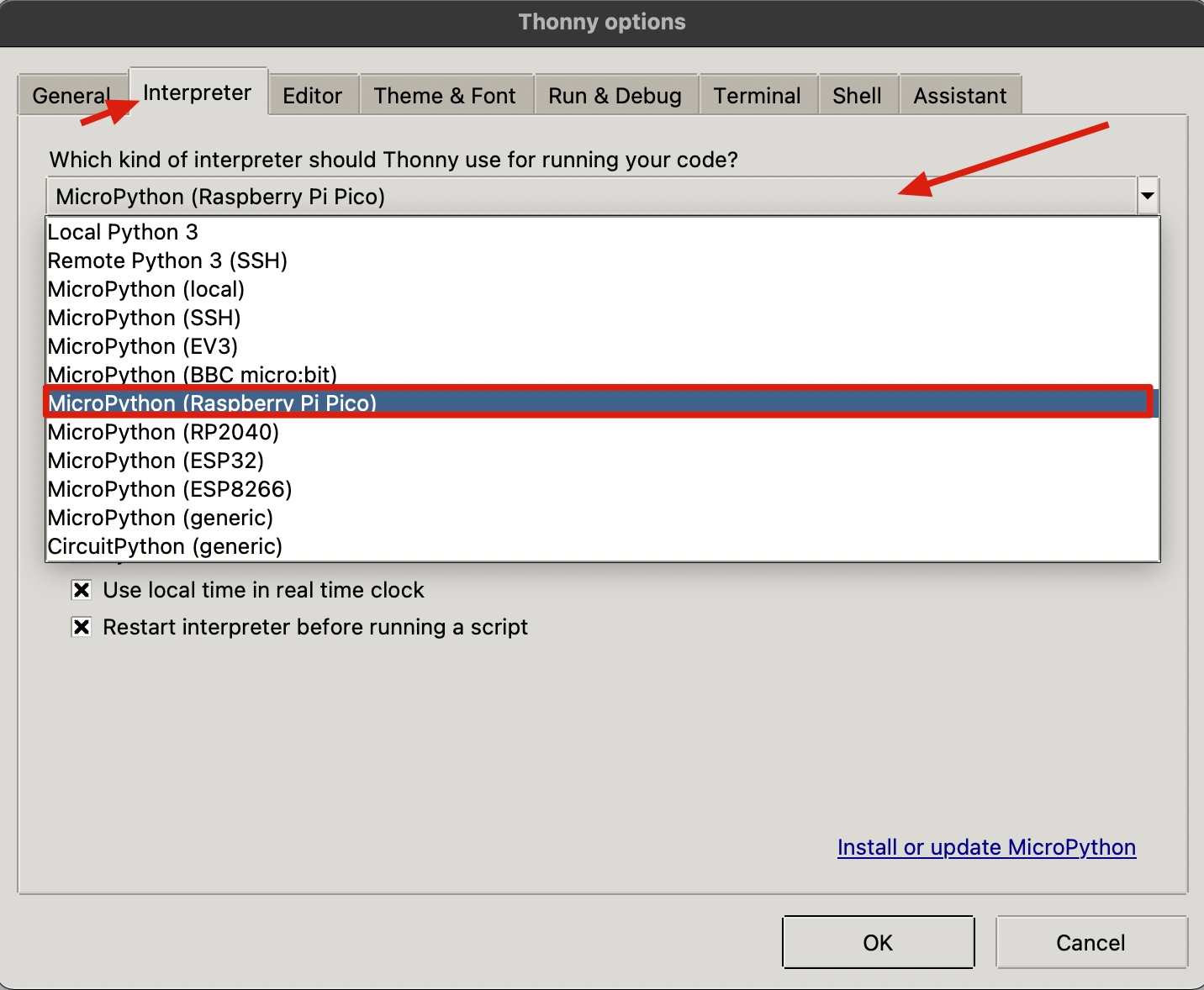Click the Cancel button
Viewport: 1204px width, 990px height.
coord(1090,943)
